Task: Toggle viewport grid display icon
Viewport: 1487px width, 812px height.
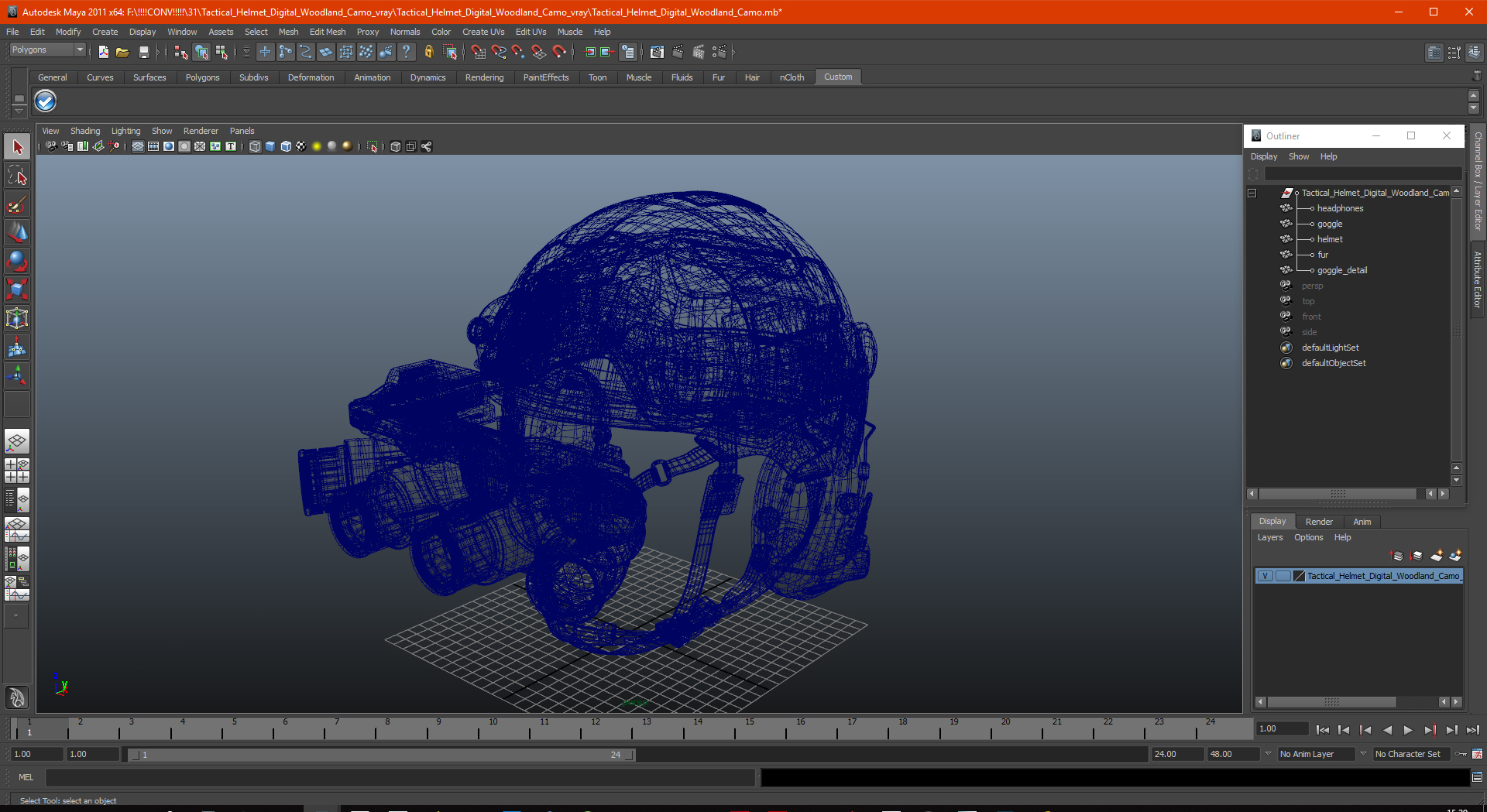Action: (x=138, y=146)
